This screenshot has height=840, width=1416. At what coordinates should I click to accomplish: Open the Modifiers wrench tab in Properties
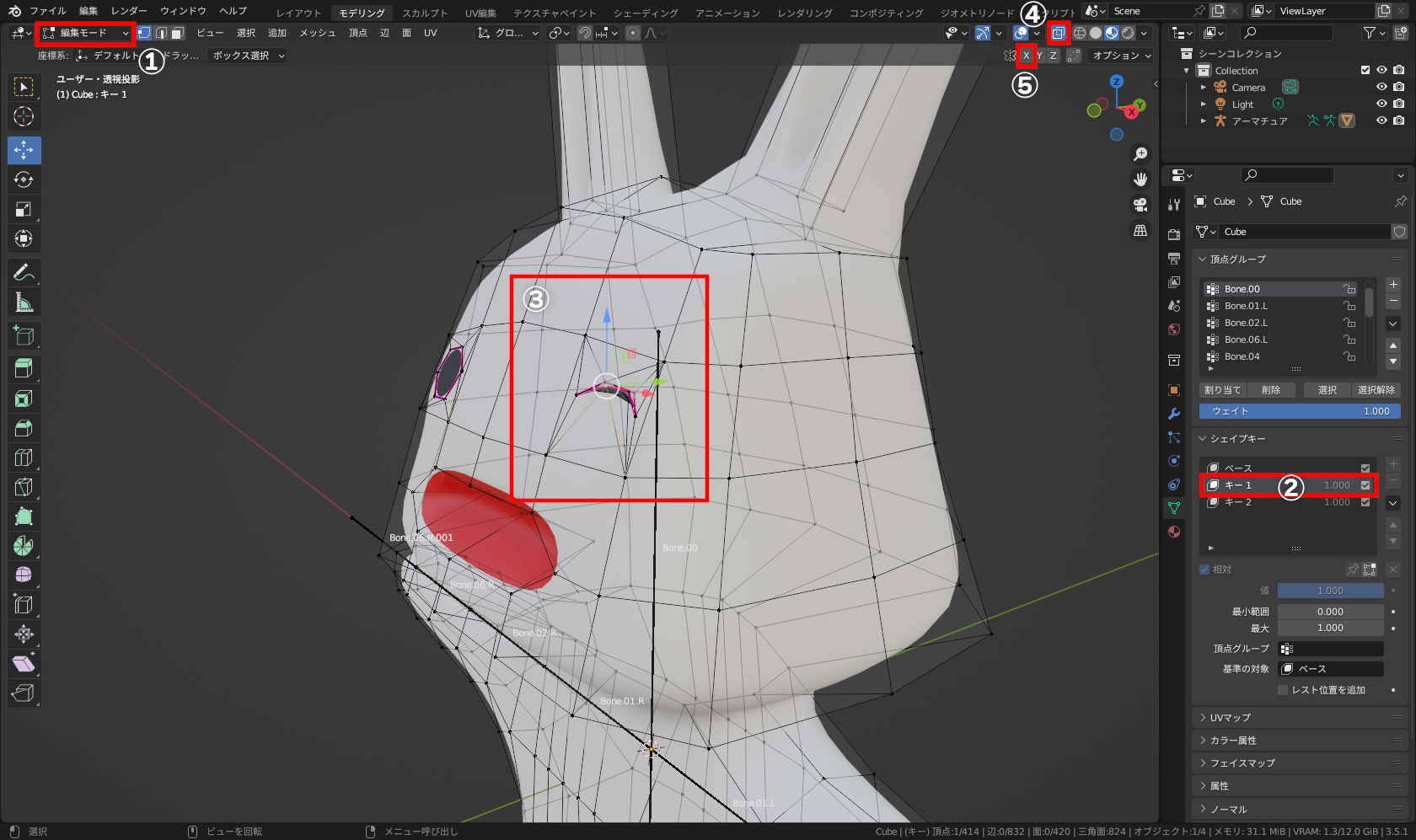pos(1174,414)
